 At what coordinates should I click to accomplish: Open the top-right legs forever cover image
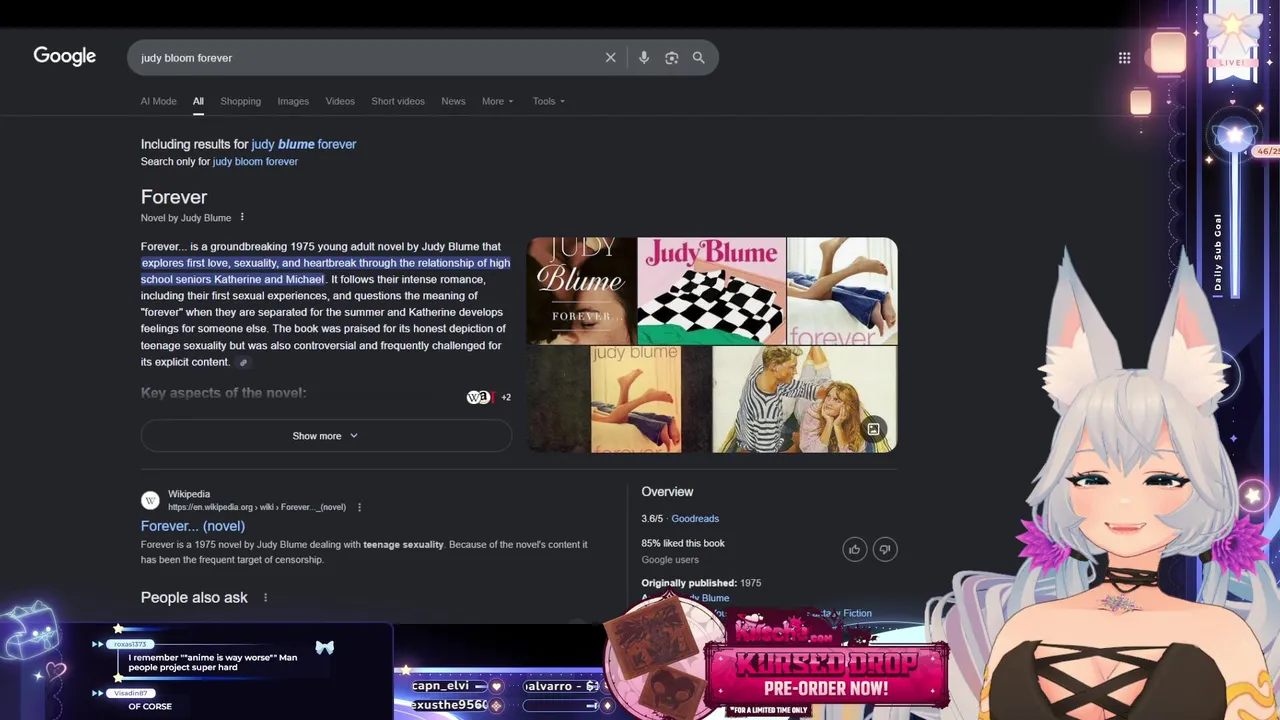[842, 290]
